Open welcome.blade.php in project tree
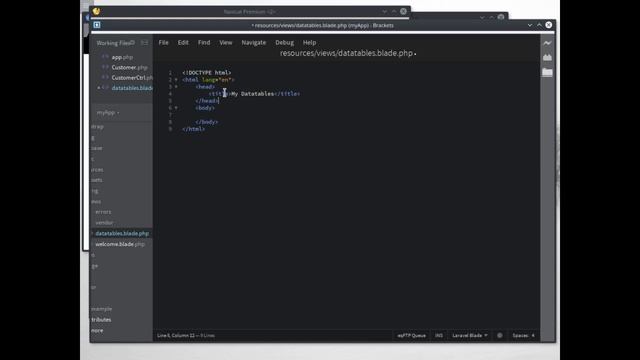Viewport: 640px width, 360px height. pos(120,244)
